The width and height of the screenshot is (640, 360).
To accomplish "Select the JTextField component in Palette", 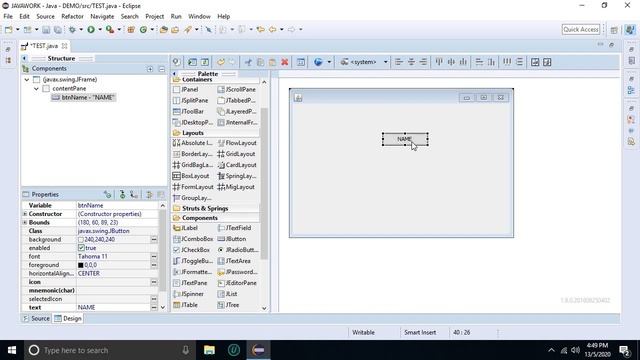I will tap(235, 228).
